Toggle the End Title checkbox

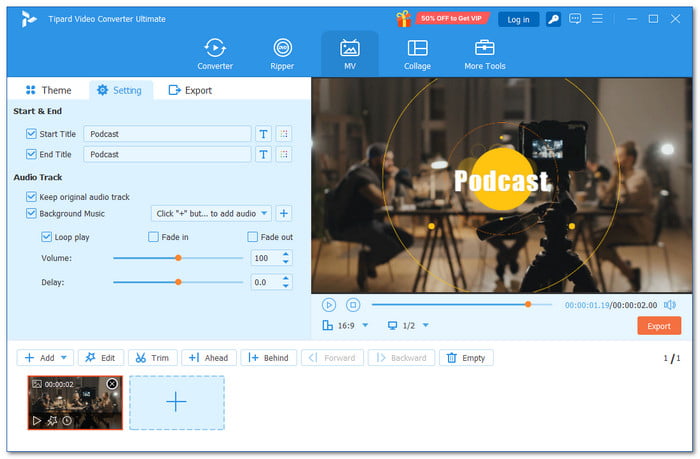pos(31,154)
